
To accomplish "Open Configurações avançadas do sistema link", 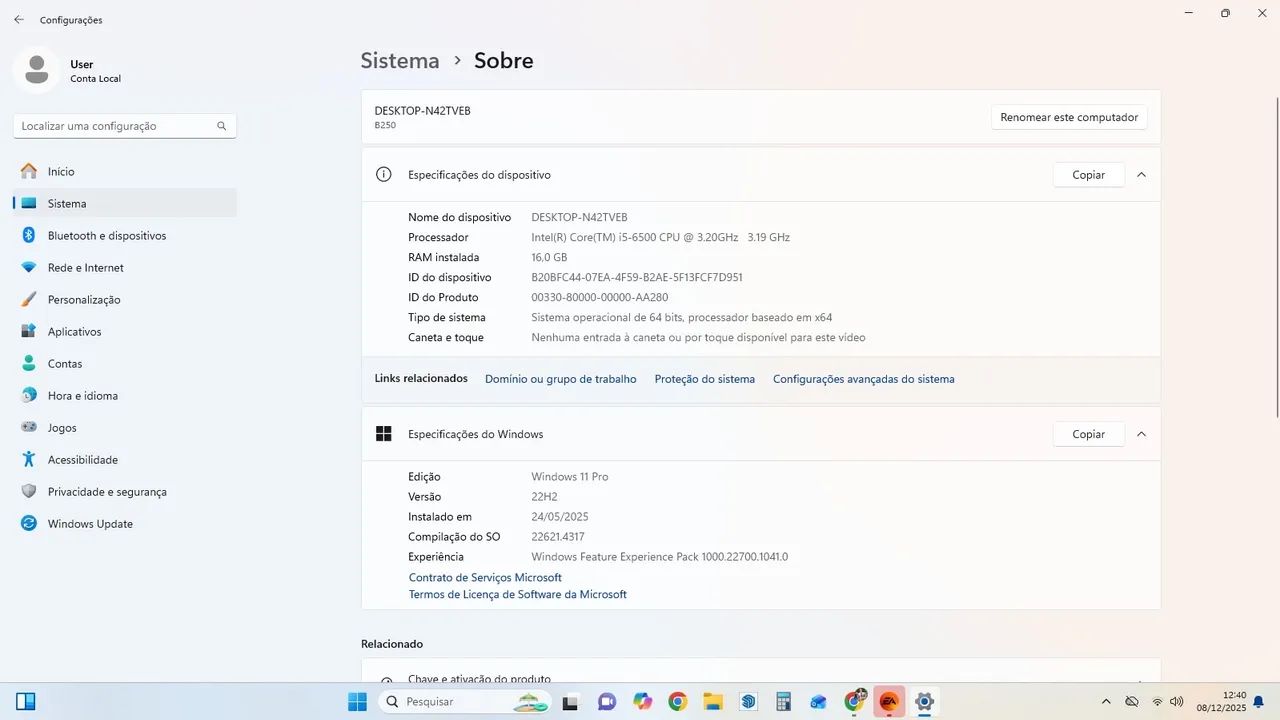I will (x=863, y=379).
